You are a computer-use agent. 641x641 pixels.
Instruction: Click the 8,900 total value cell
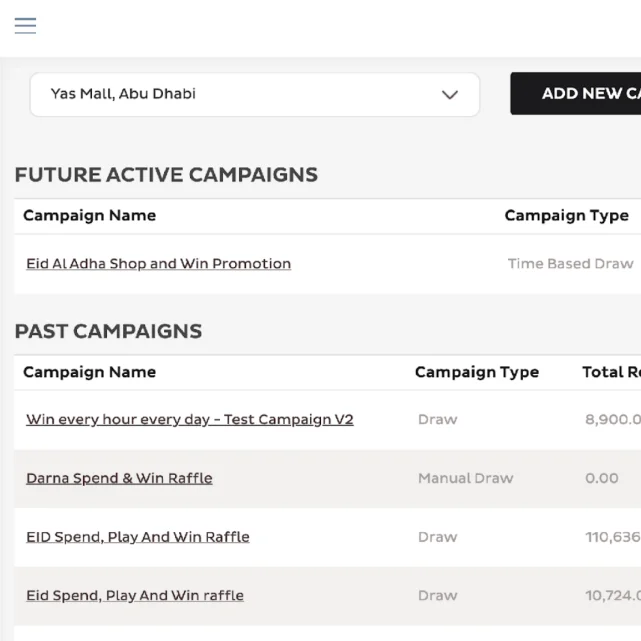(x=611, y=420)
